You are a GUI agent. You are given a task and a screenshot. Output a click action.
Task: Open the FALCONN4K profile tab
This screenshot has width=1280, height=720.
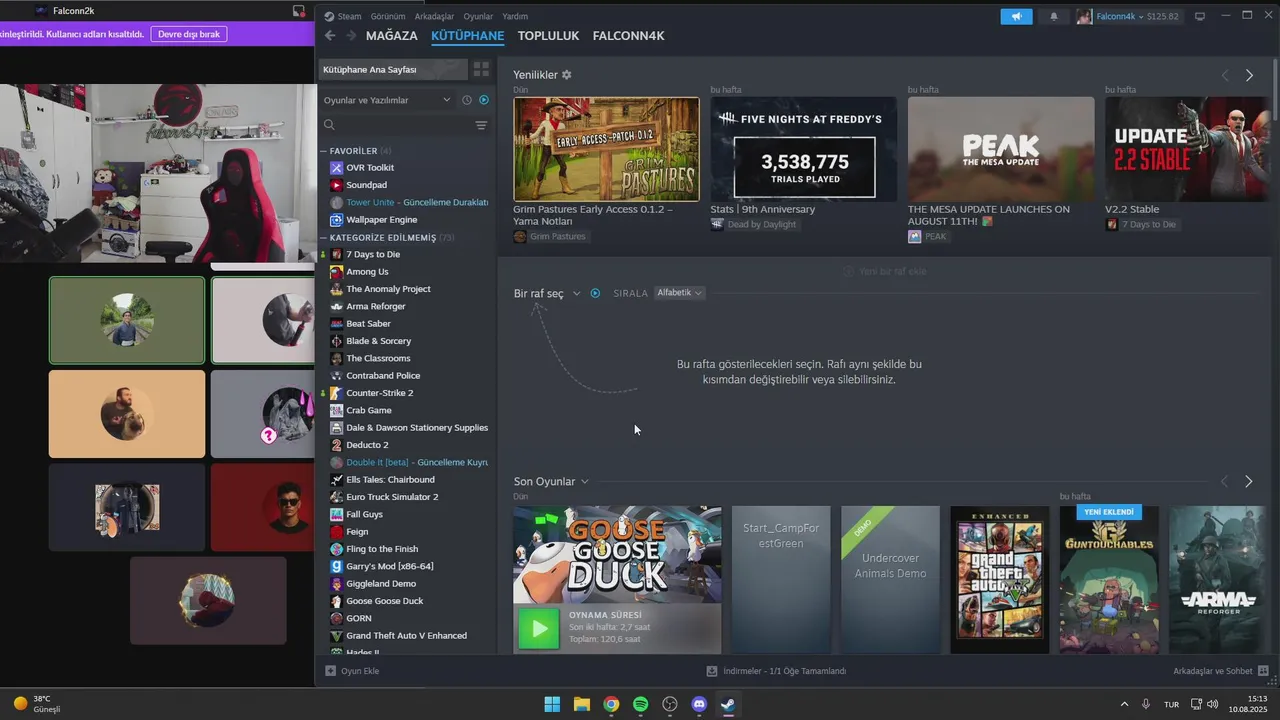(629, 36)
